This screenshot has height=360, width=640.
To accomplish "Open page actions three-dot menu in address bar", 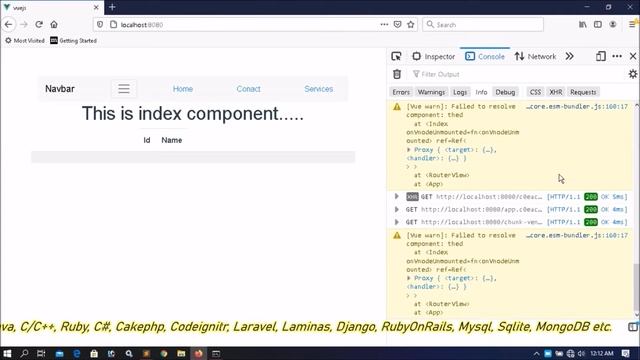I will pyautogui.click(x=384, y=24).
